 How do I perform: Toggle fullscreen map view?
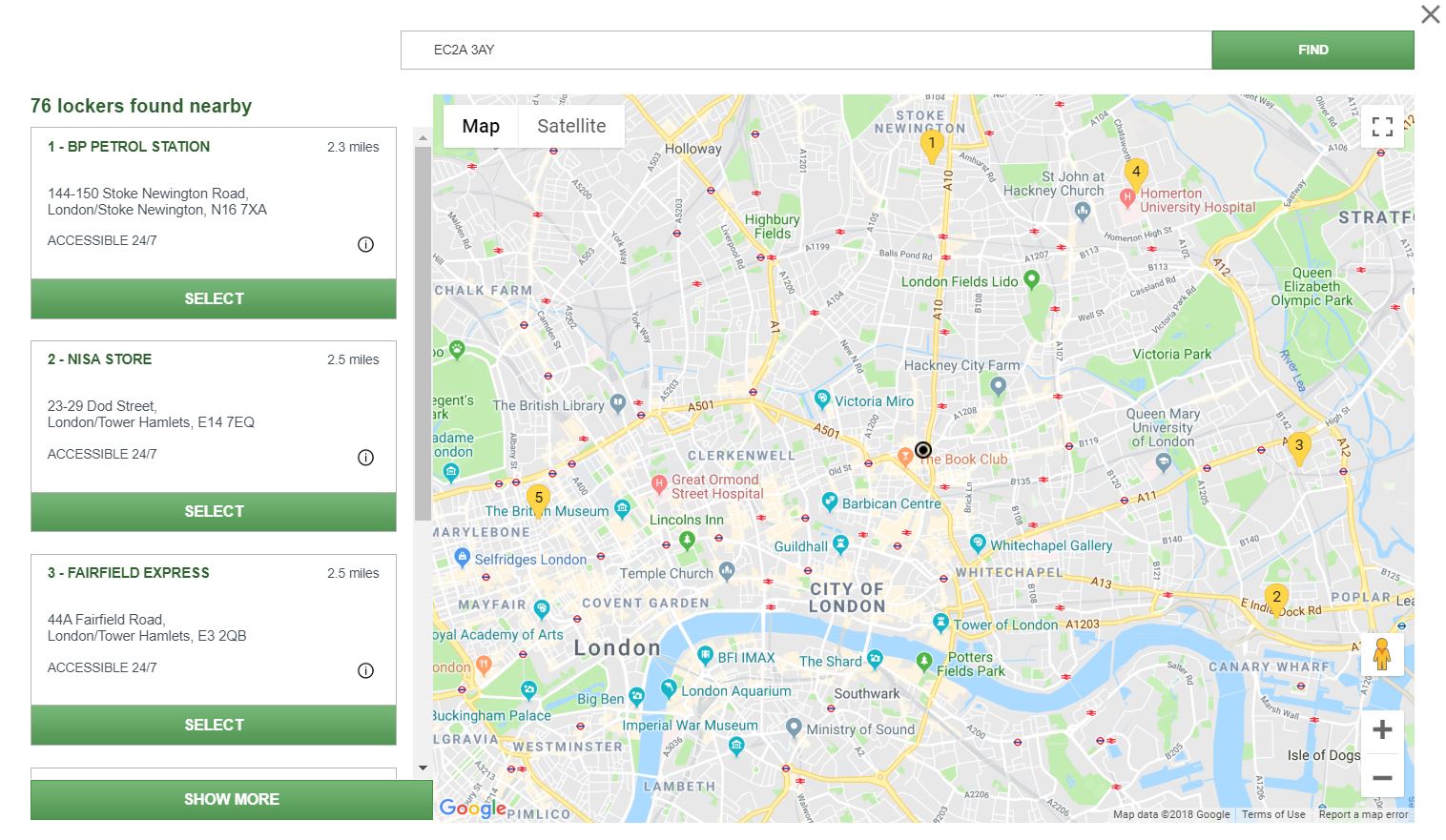point(1382,126)
